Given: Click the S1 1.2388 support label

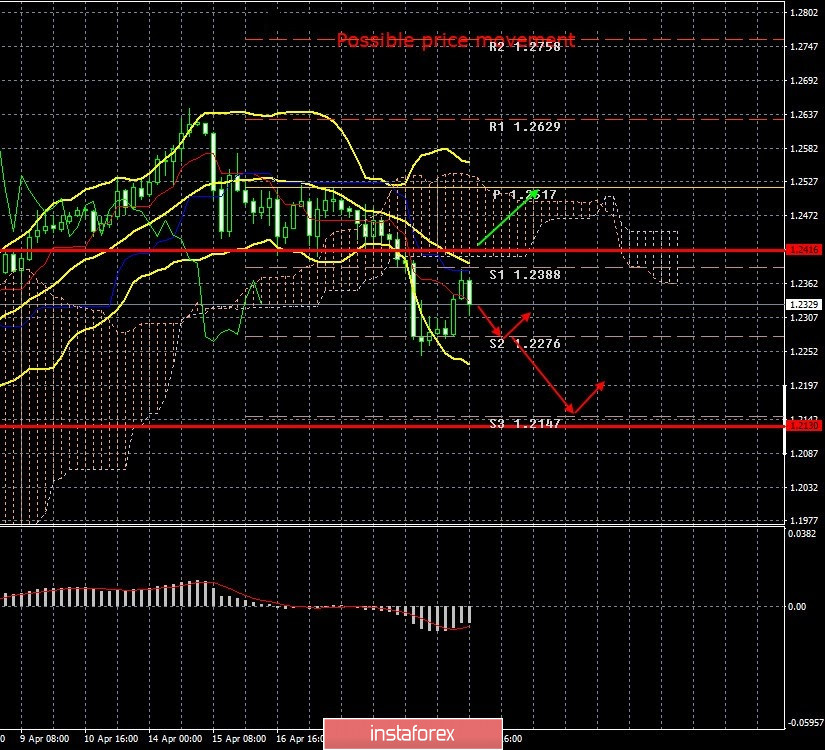Looking at the screenshot, I should pyautogui.click(x=525, y=274).
